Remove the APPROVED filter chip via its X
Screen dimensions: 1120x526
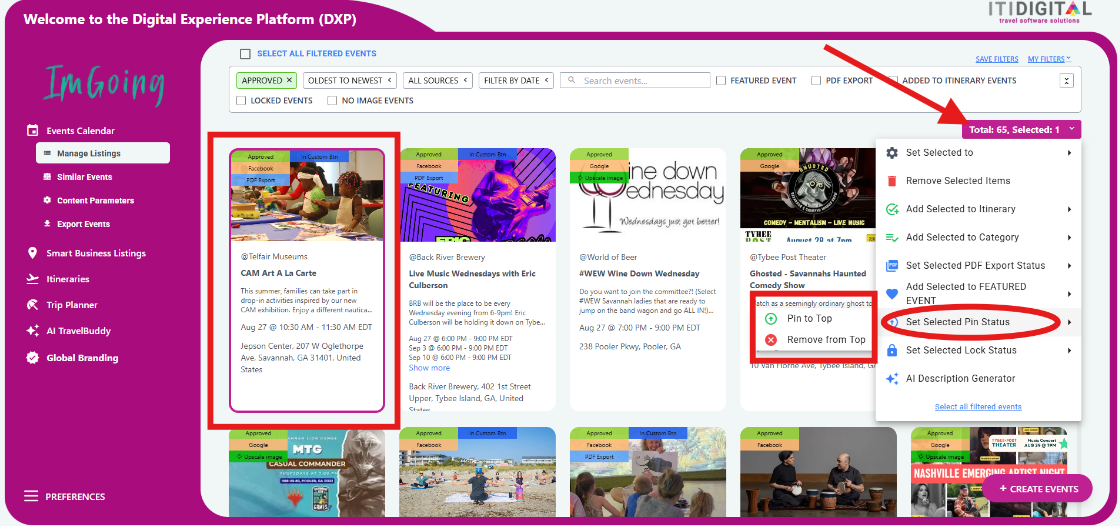click(x=289, y=81)
